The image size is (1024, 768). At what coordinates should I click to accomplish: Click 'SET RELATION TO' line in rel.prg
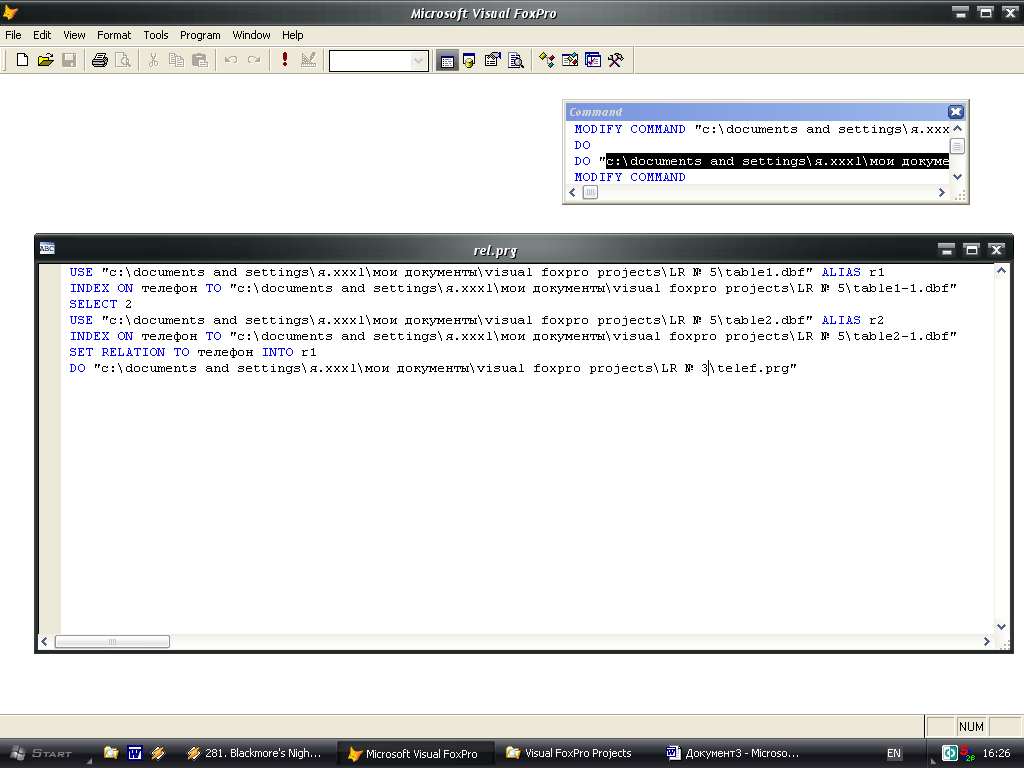(193, 353)
